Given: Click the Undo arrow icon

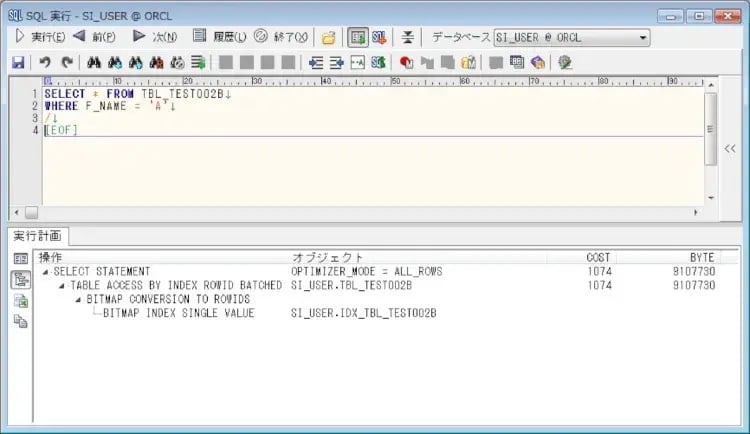Looking at the screenshot, I should pyautogui.click(x=45, y=62).
